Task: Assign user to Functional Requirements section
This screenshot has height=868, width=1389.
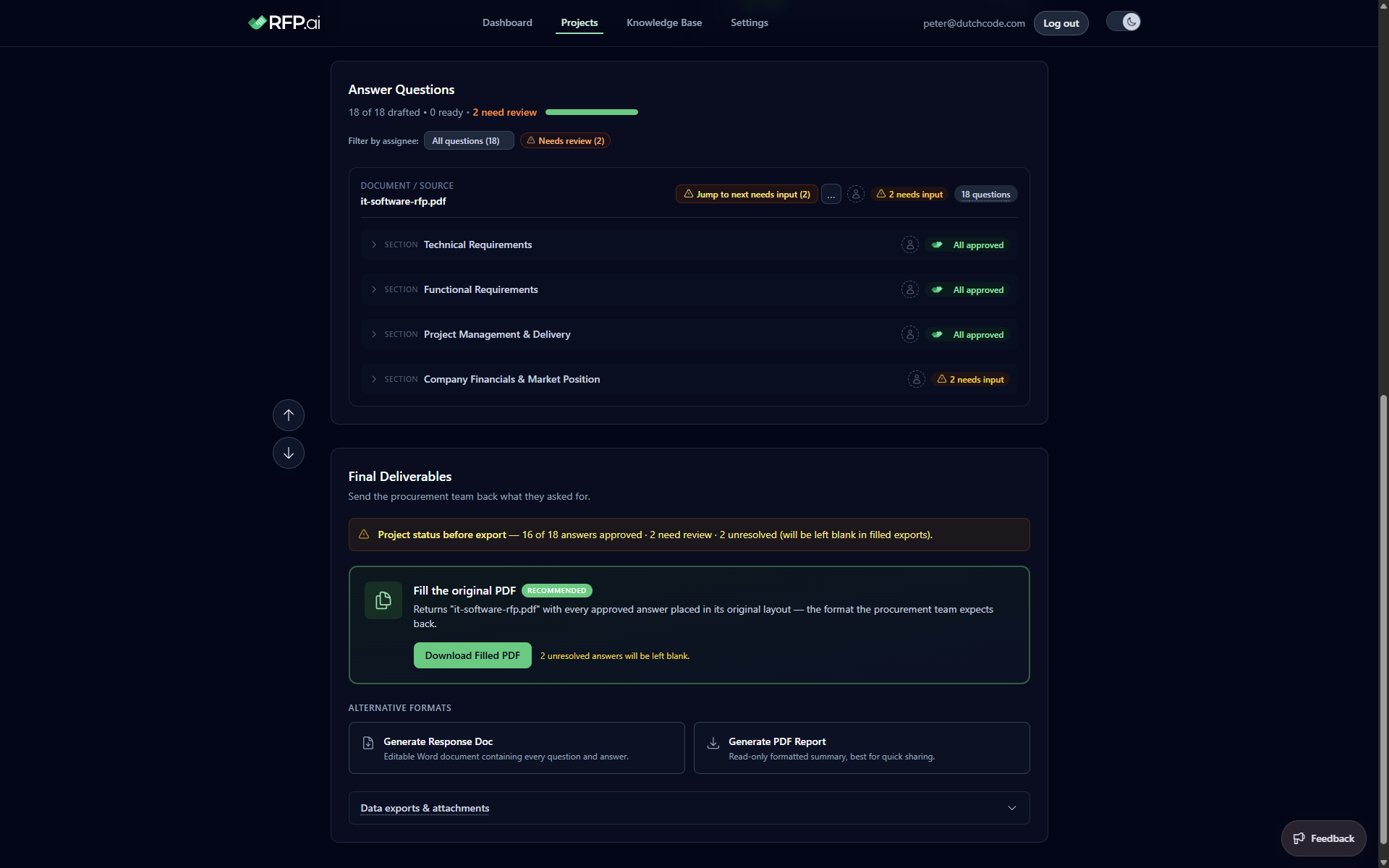Action: (x=910, y=289)
